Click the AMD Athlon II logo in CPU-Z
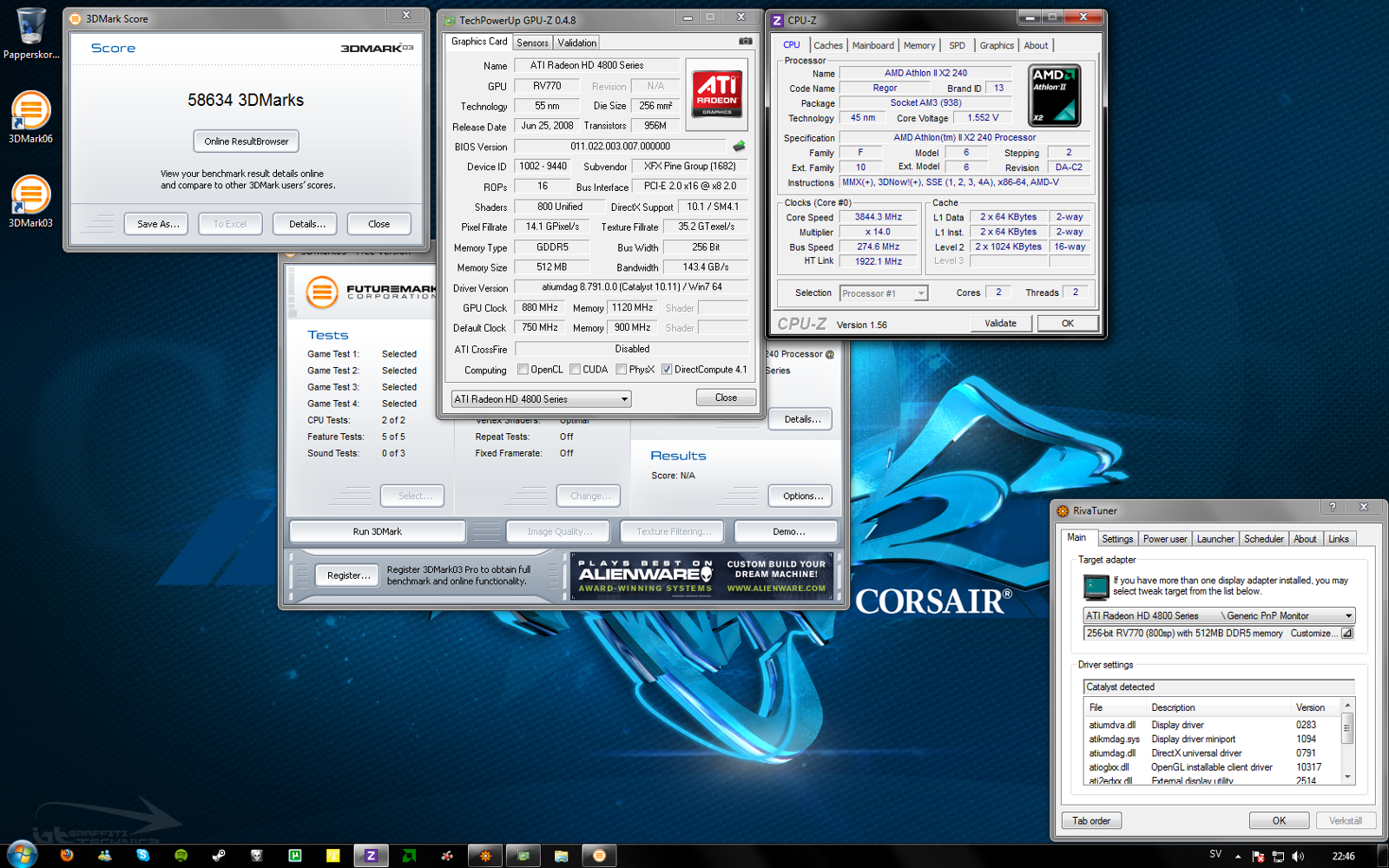The height and width of the screenshot is (868, 1389). [x=1055, y=95]
